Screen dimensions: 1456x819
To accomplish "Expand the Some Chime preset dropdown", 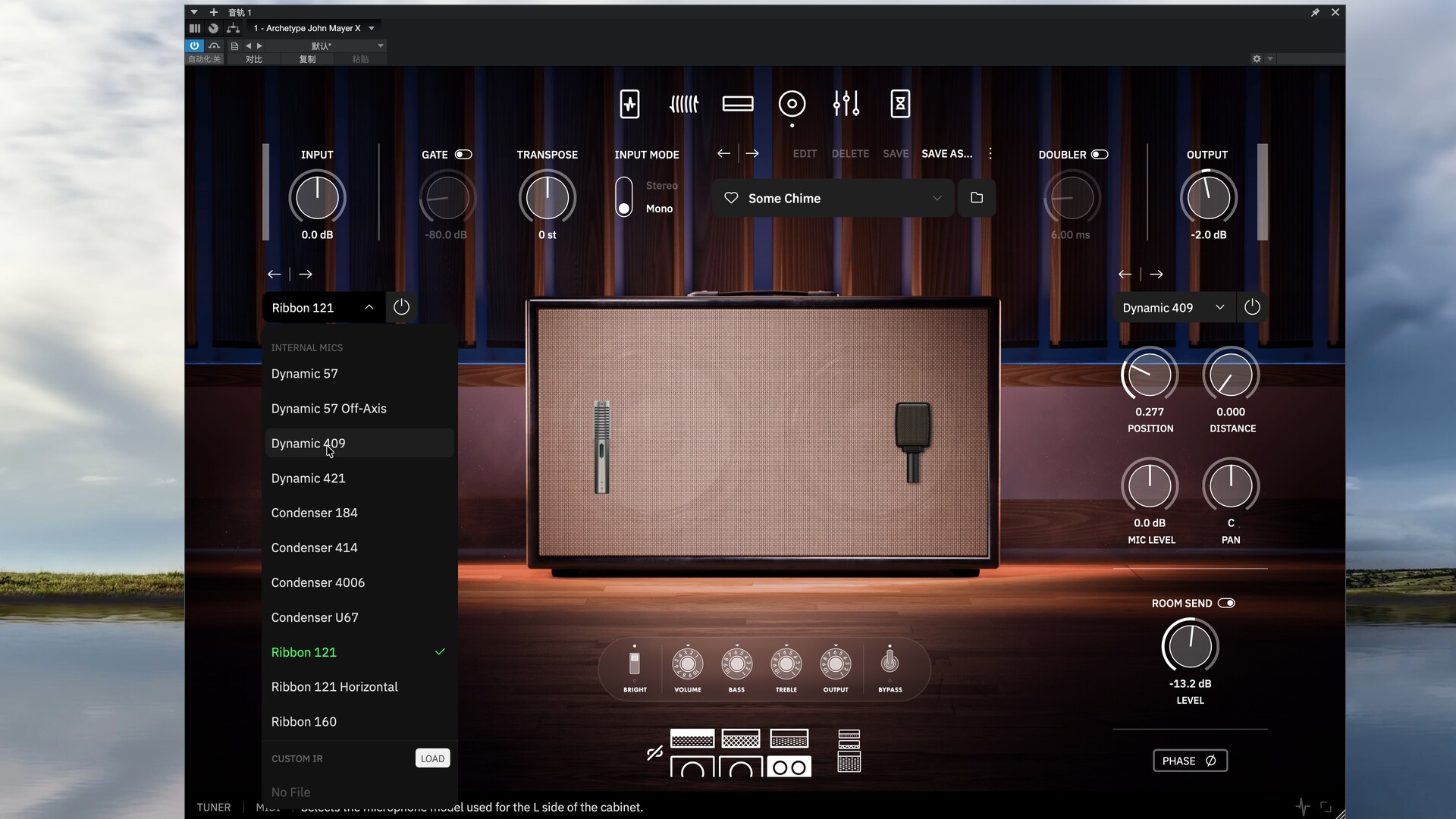I will tap(937, 198).
